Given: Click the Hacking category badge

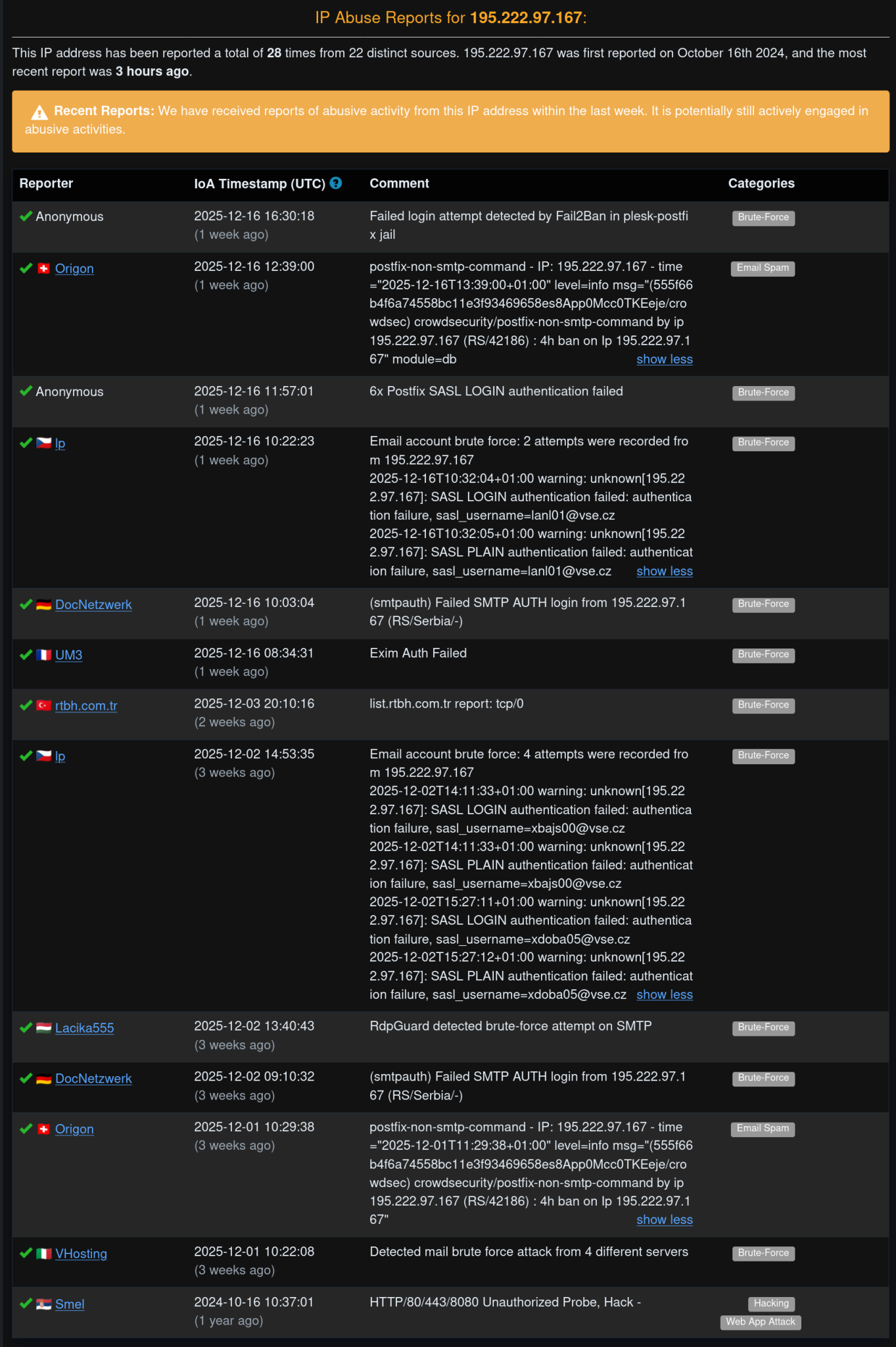Looking at the screenshot, I should (x=771, y=1304).
